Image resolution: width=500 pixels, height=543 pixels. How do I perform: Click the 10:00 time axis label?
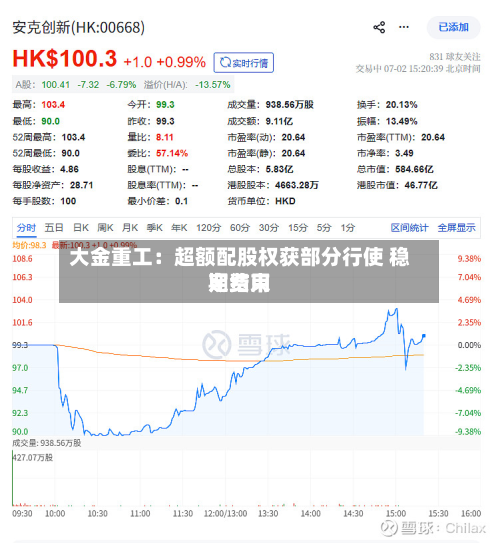(x=55, y=513)
